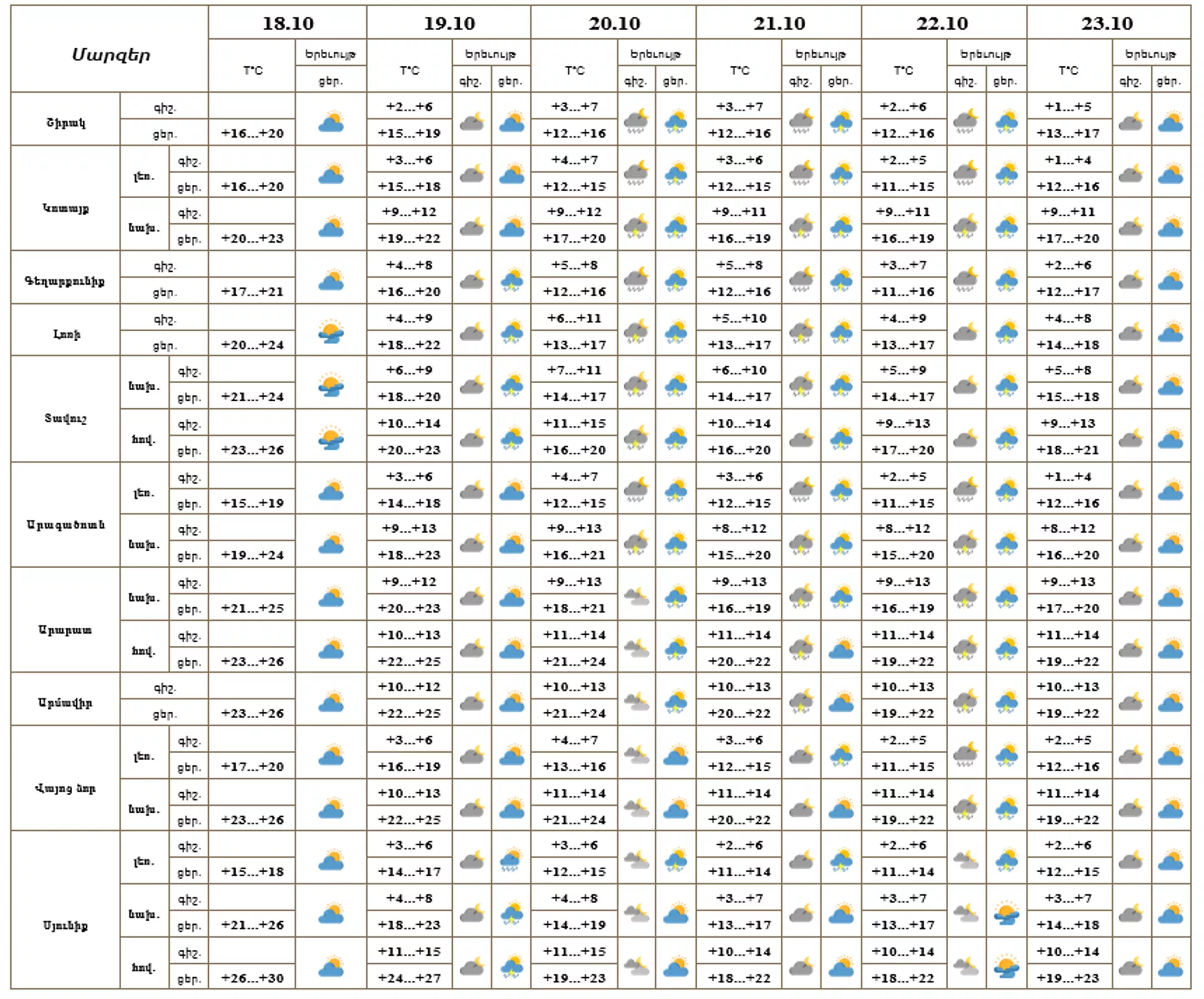Click Գեղարքունիք daytime icon under 18.10
Viewport: 1204px width, 999px height.
pos(330,280)
